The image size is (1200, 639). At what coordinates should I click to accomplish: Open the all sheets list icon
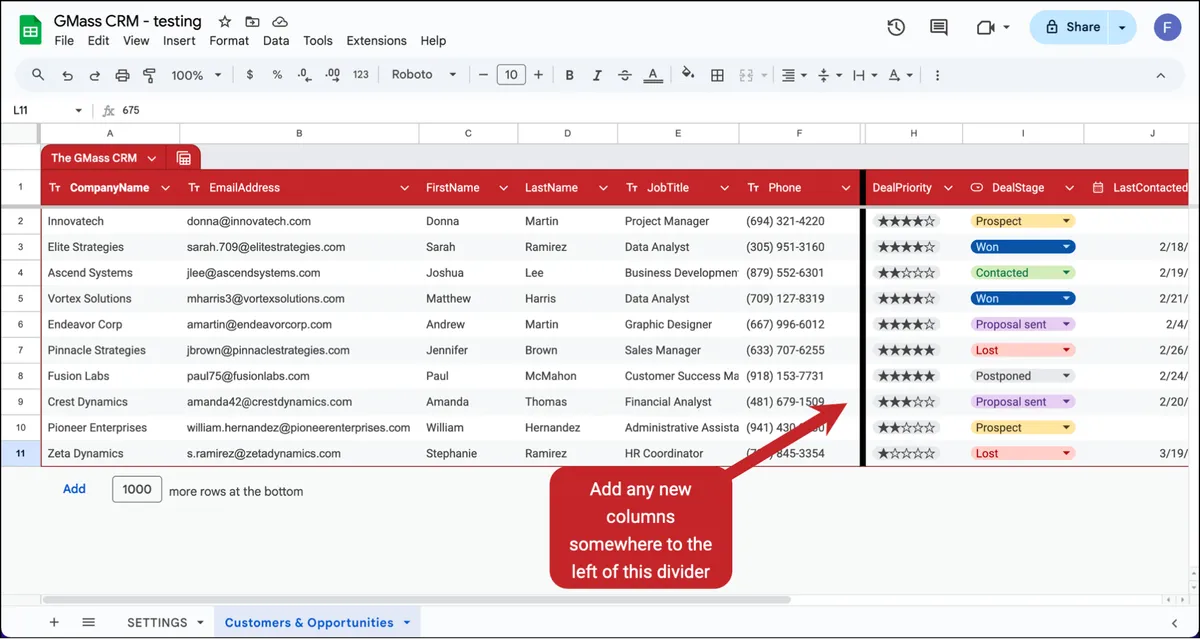(x=88, y=622)
